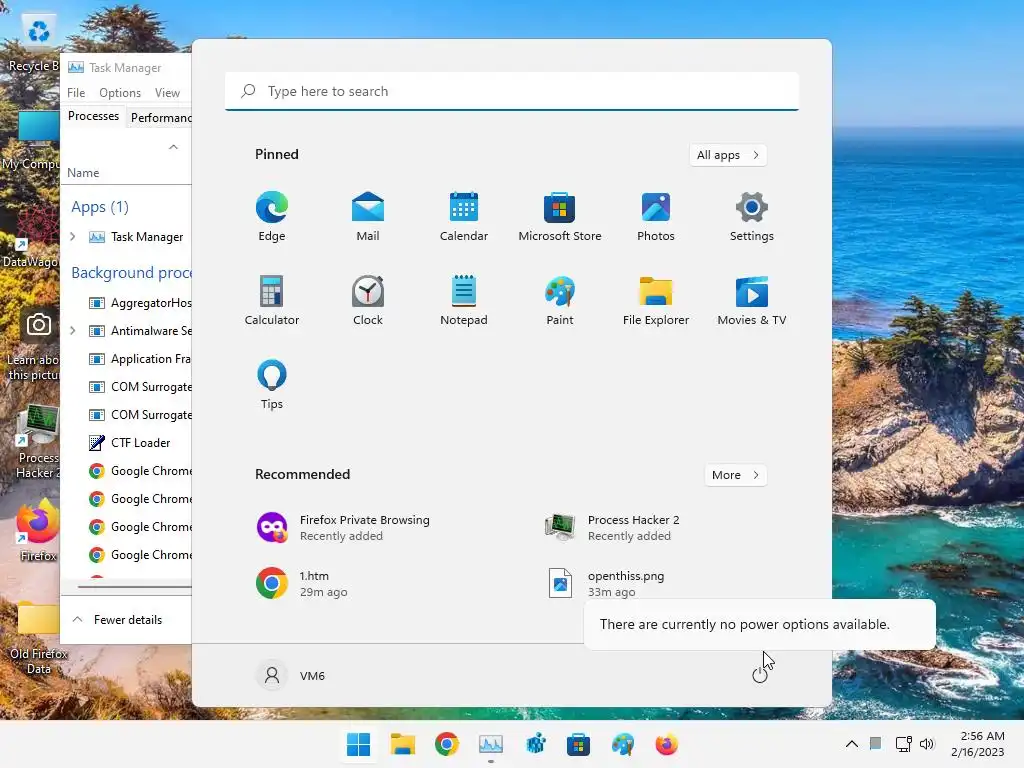
Task: Open the Tips app
Action: pyautogui.click(x=272, y=385)
